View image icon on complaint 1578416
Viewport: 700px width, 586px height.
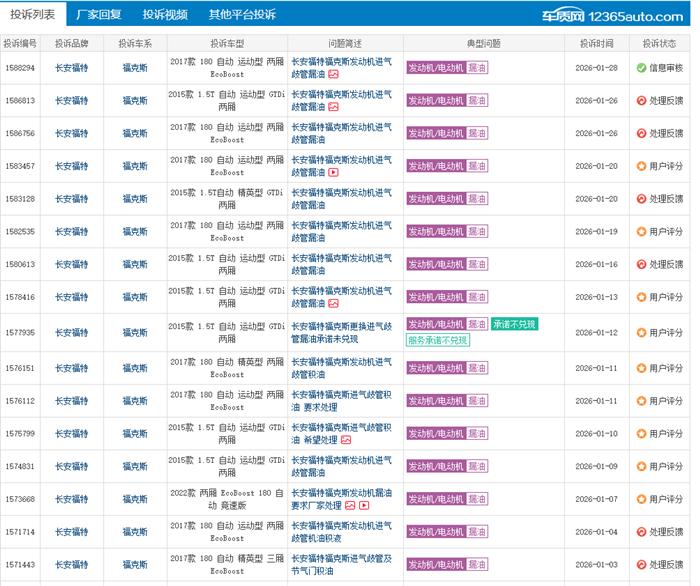[x=333, y=303]
